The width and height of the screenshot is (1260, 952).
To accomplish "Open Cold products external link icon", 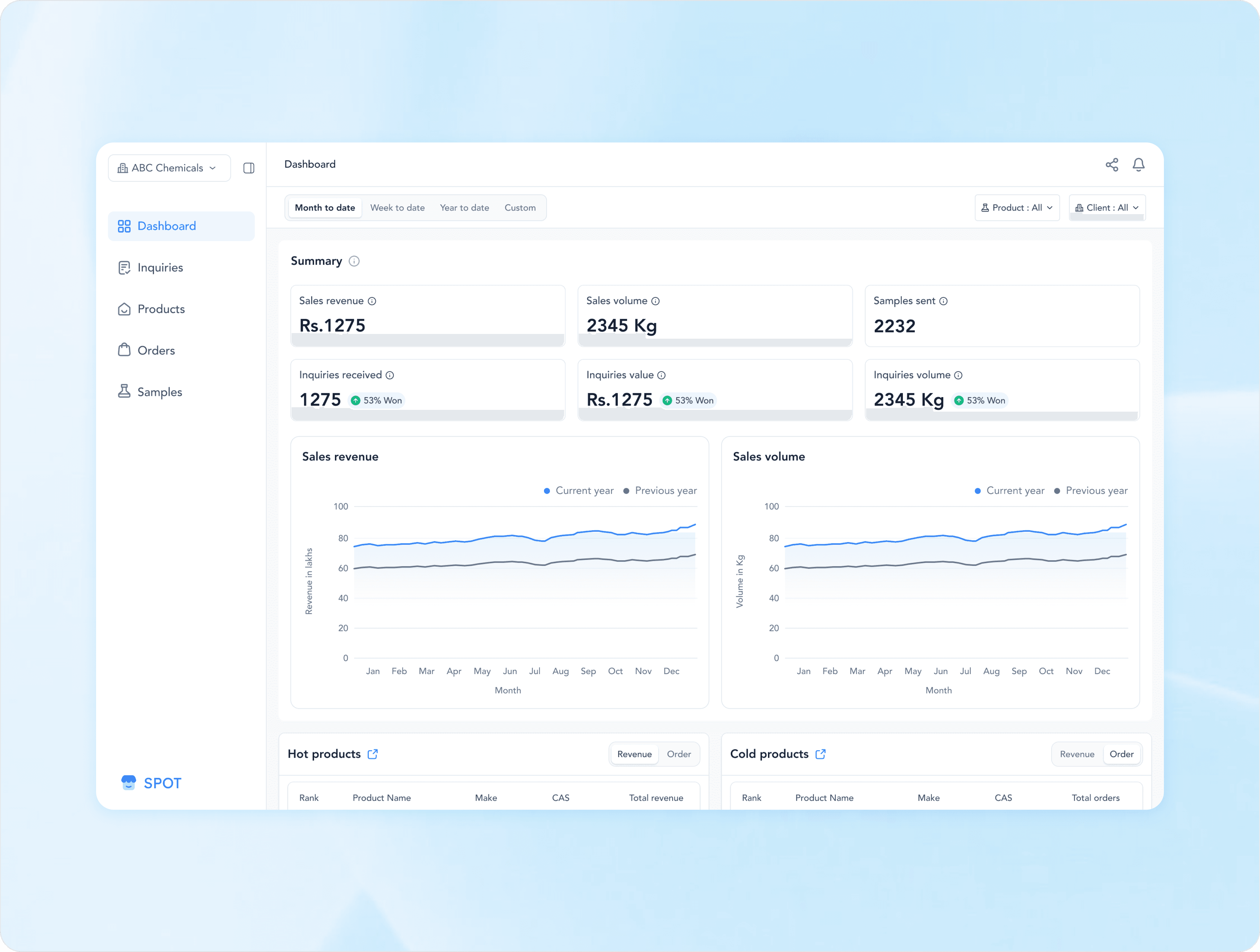I will [820, 754].
